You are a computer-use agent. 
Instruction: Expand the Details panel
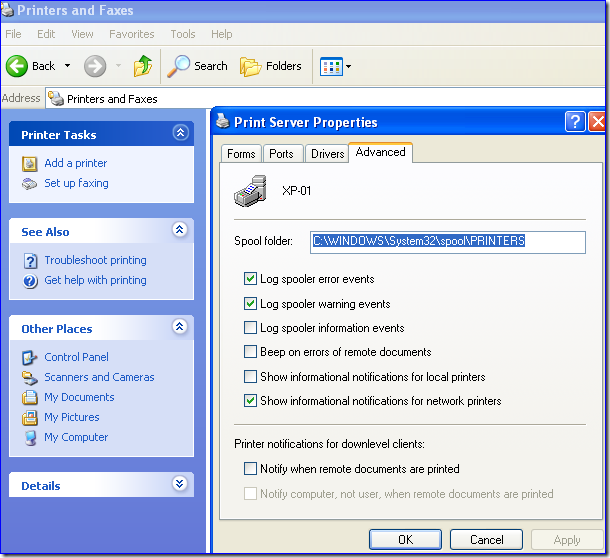180,484
